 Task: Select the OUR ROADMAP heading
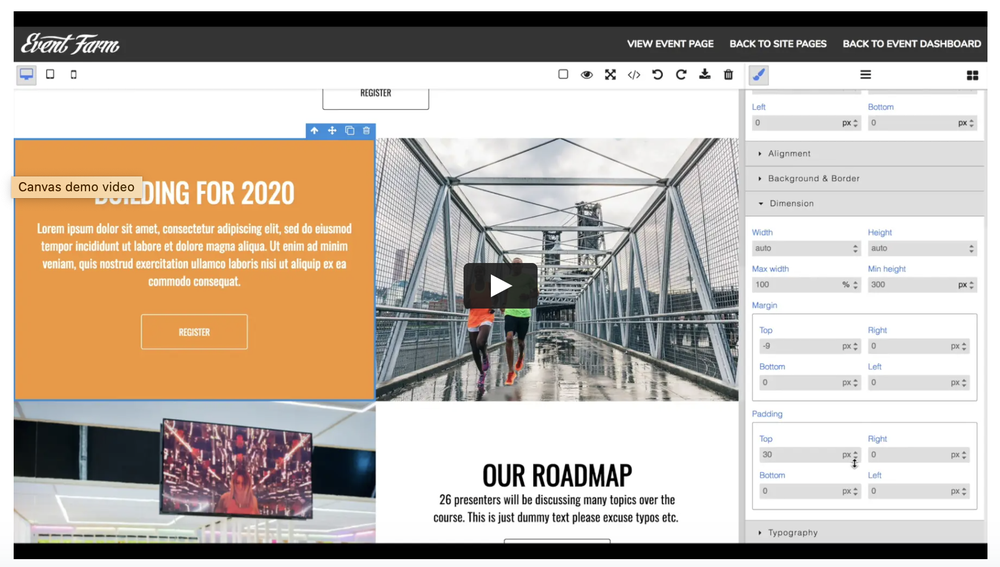(x=557, y=475)
